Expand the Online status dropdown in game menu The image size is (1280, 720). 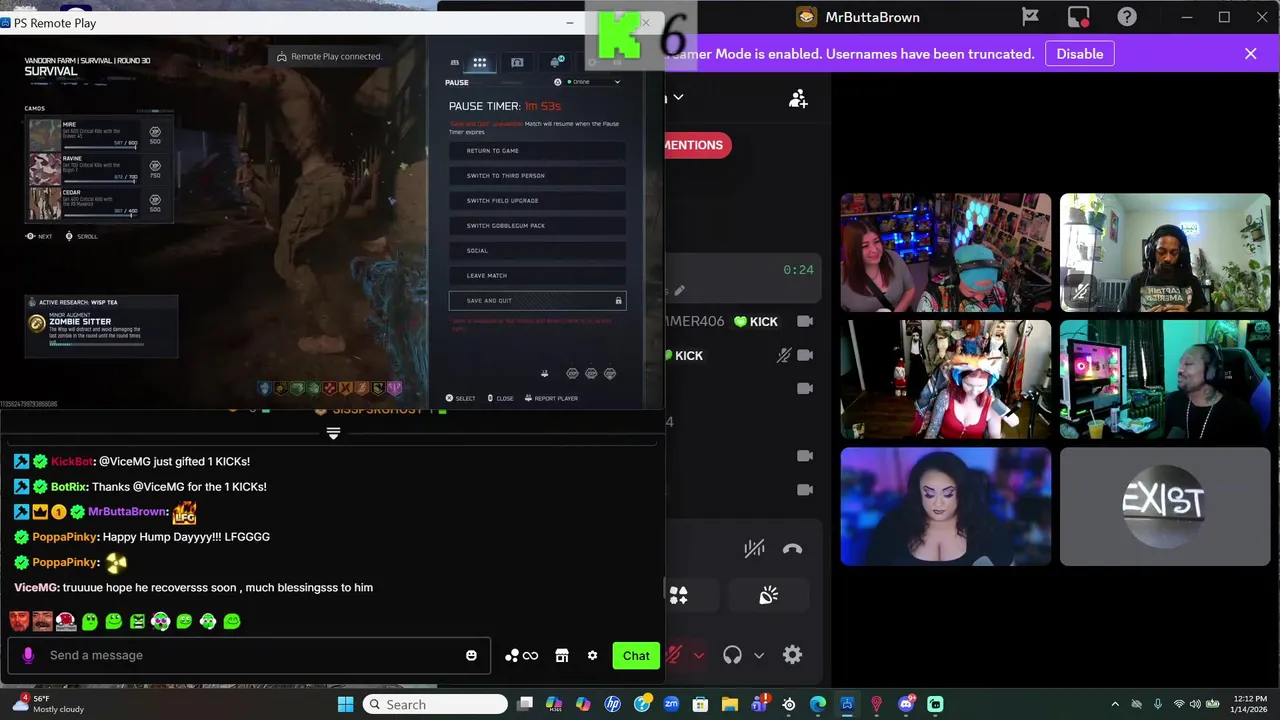point(594,82)
